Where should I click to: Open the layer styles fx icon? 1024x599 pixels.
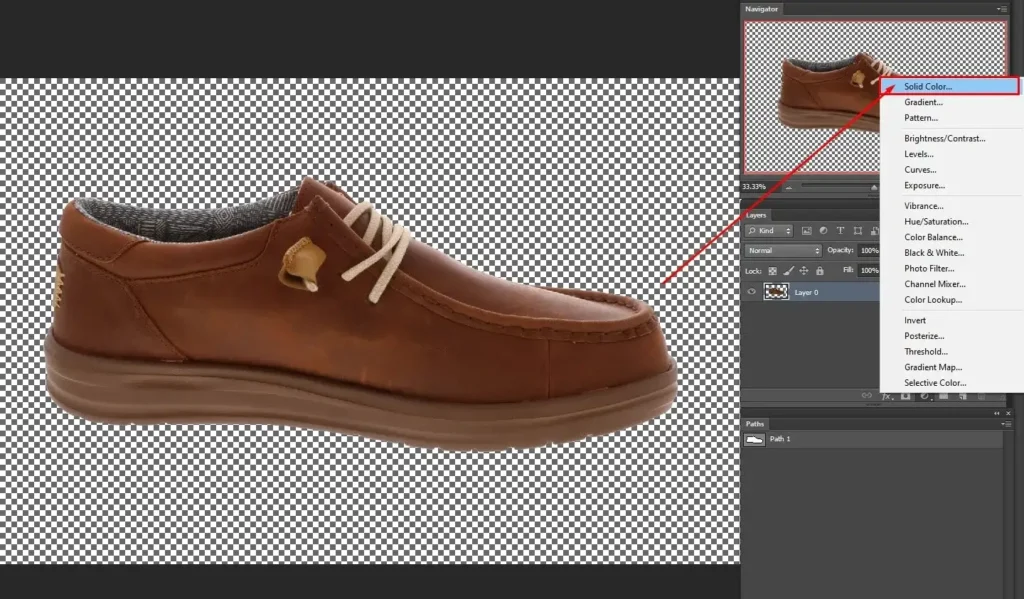pos(886,397)
